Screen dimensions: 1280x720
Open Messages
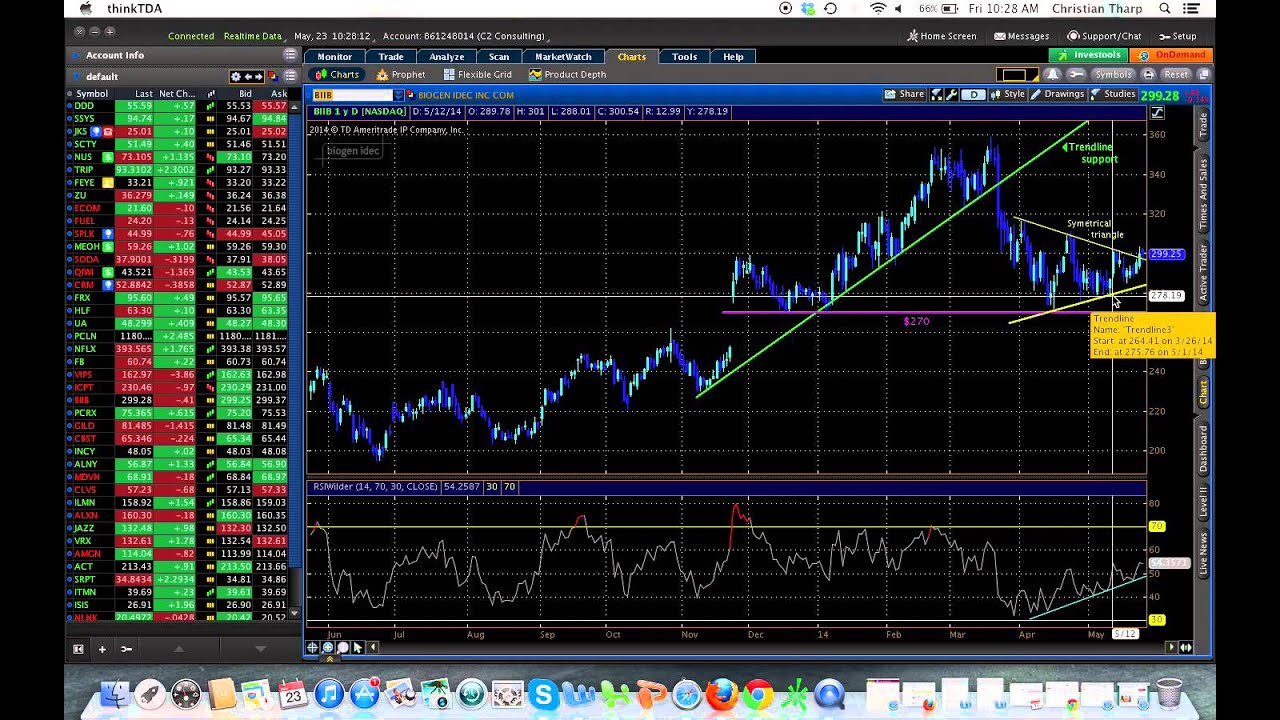(1021, 36)
